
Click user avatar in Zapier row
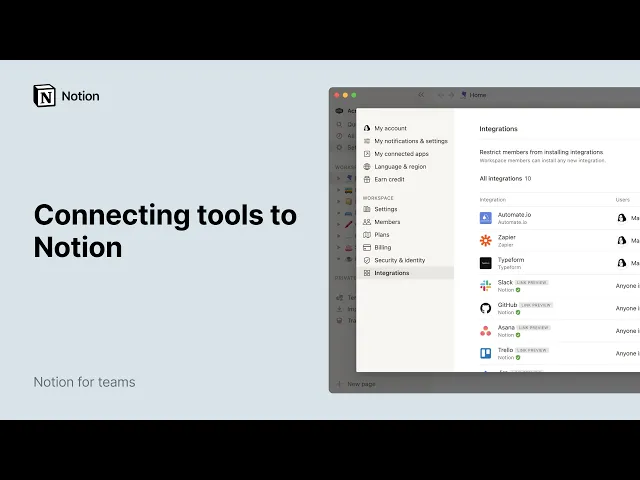click(x=622, y=240)
